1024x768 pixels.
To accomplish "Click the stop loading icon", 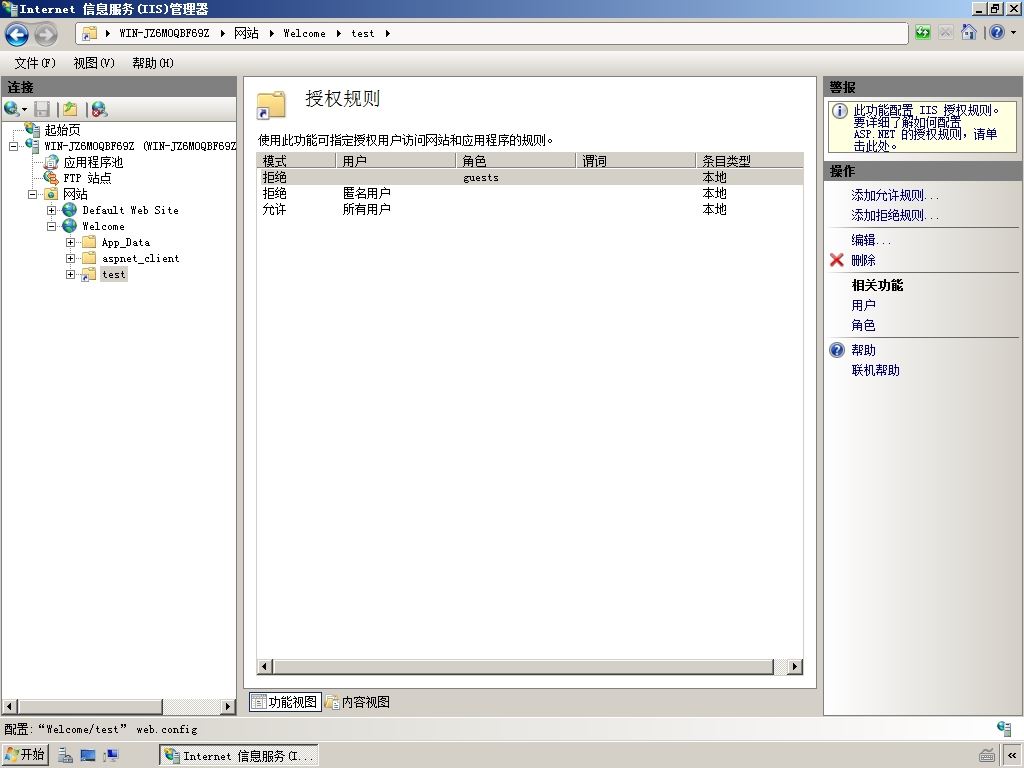I will 945,33.
